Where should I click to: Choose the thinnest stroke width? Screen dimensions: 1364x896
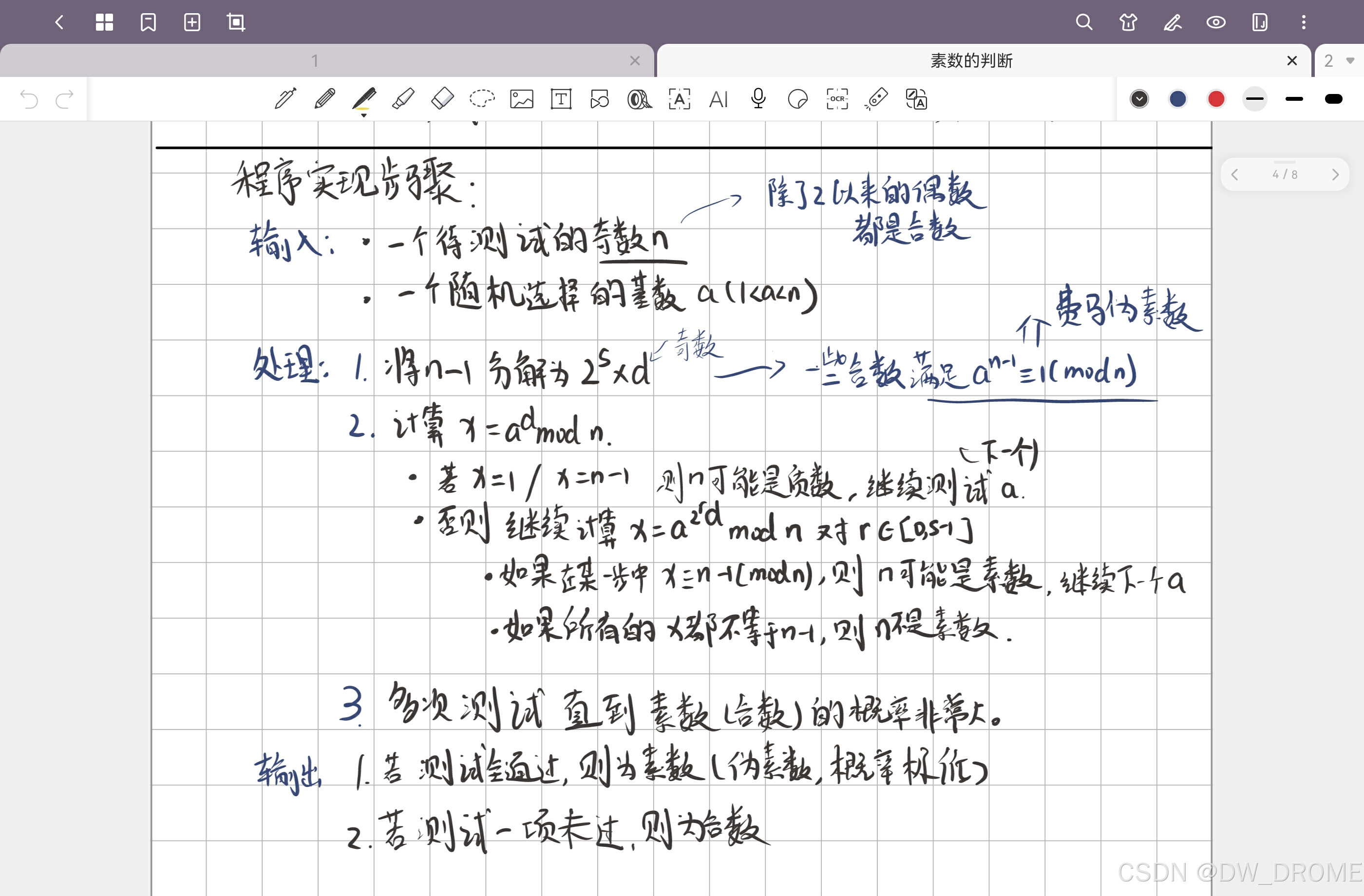1254,99
